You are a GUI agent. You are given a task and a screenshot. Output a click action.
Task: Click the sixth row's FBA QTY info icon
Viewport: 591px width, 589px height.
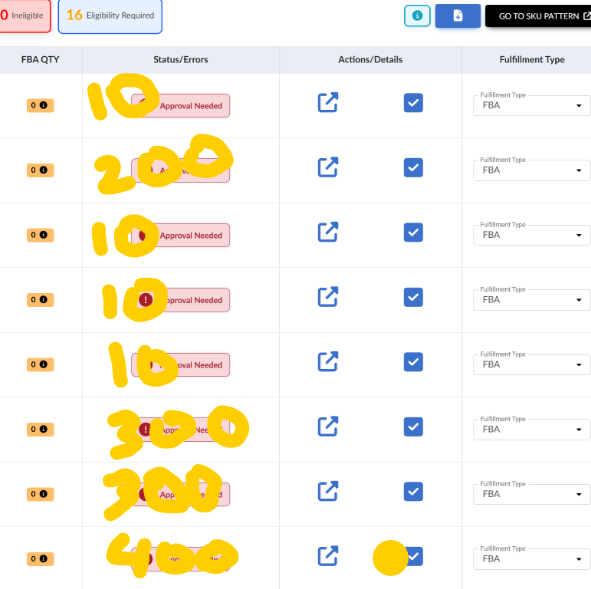point(43,429)
